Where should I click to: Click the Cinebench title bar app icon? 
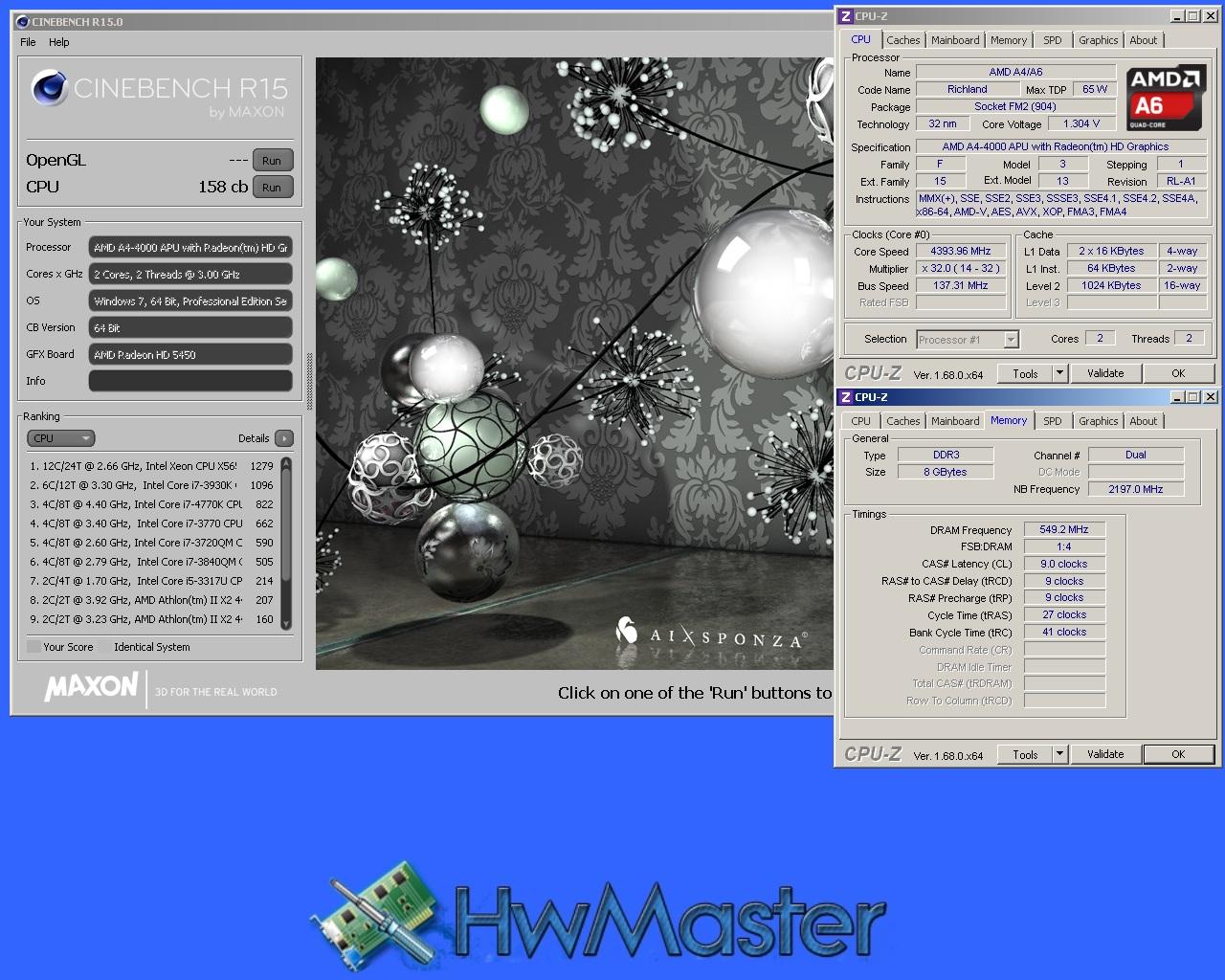(x=22, y=21)
